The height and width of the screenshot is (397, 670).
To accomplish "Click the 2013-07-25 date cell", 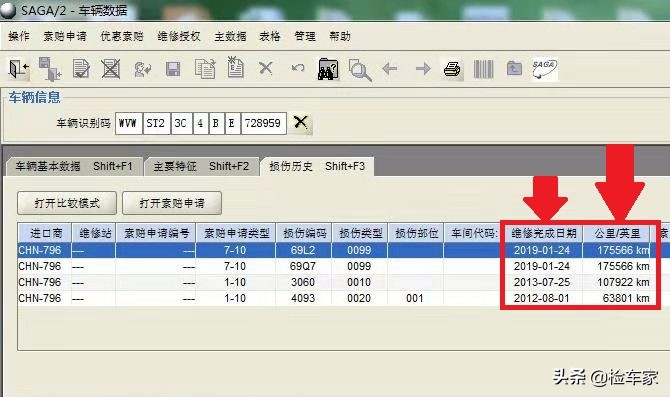I will coord(541,282).
